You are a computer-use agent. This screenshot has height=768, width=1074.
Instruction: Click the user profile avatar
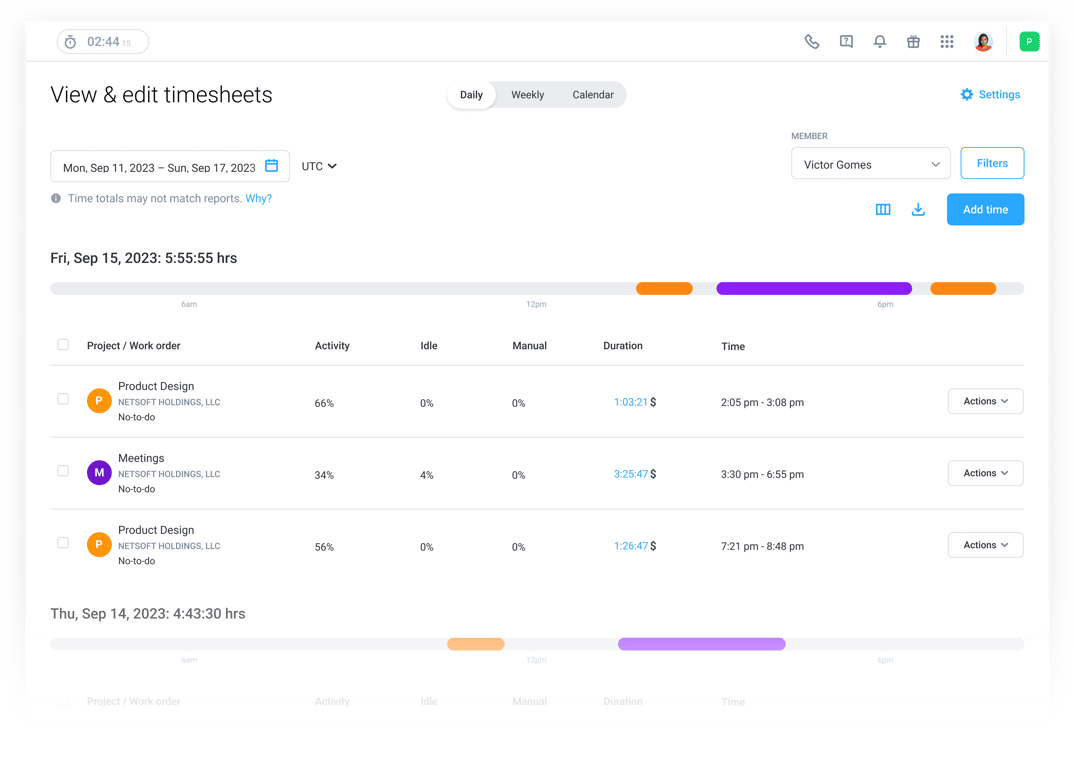[x=983, y=42]
